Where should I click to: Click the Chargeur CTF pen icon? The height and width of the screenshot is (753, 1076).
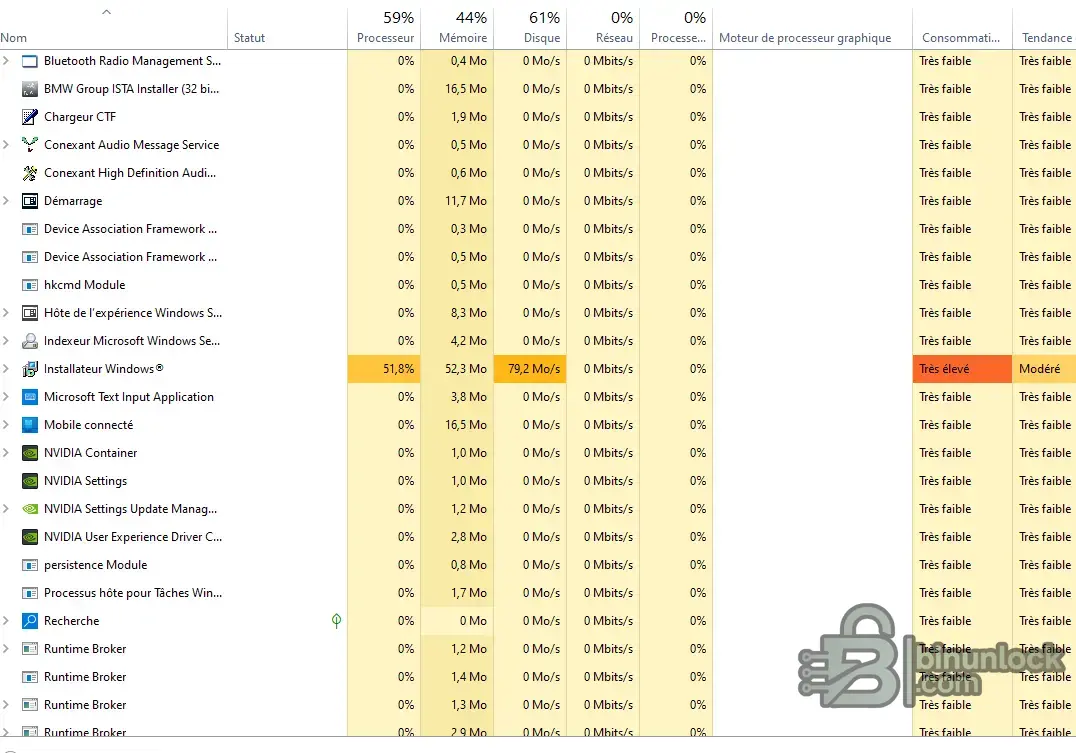click(30, 117)
